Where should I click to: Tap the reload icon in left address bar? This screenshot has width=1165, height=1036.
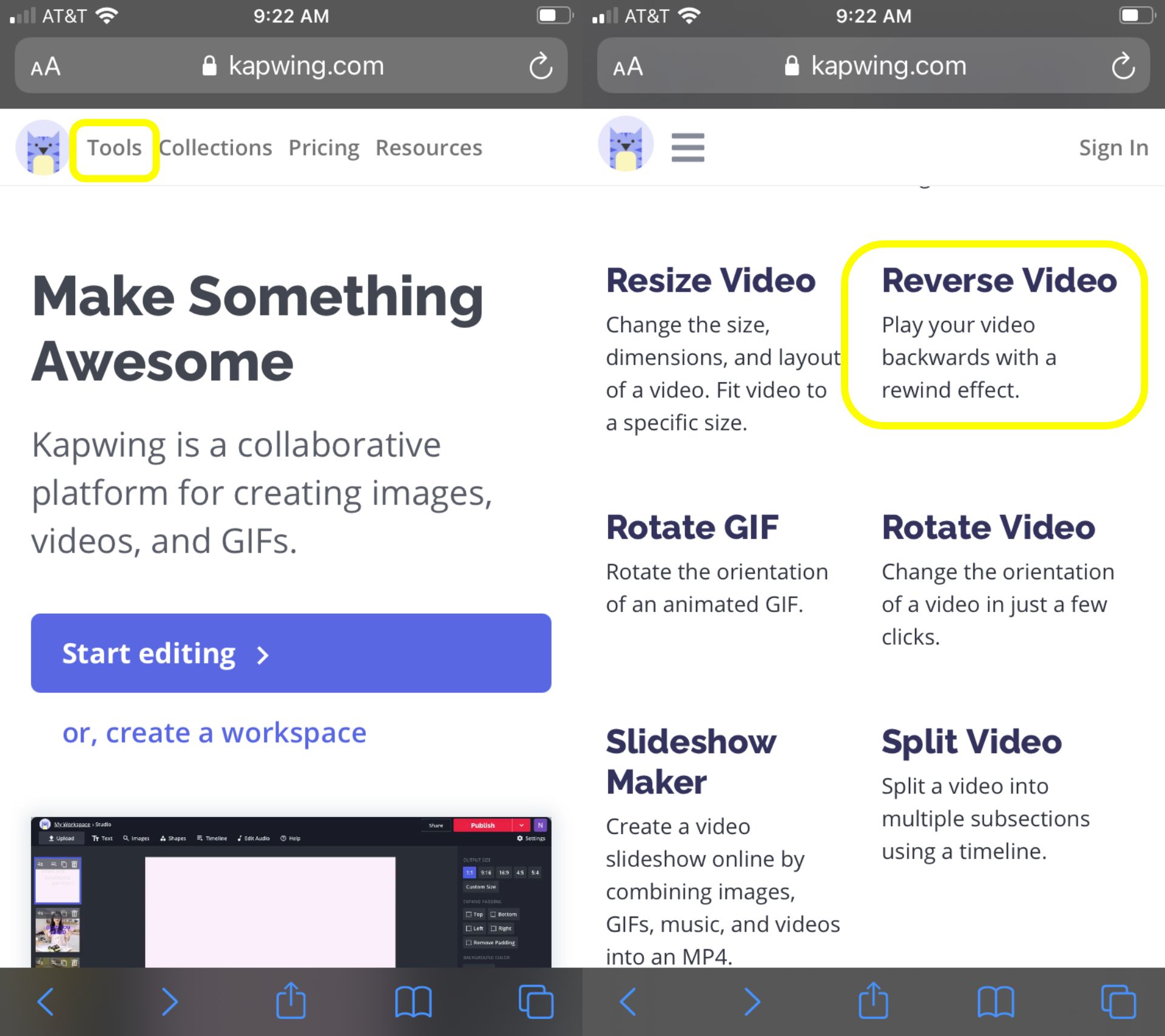(540, 66)
